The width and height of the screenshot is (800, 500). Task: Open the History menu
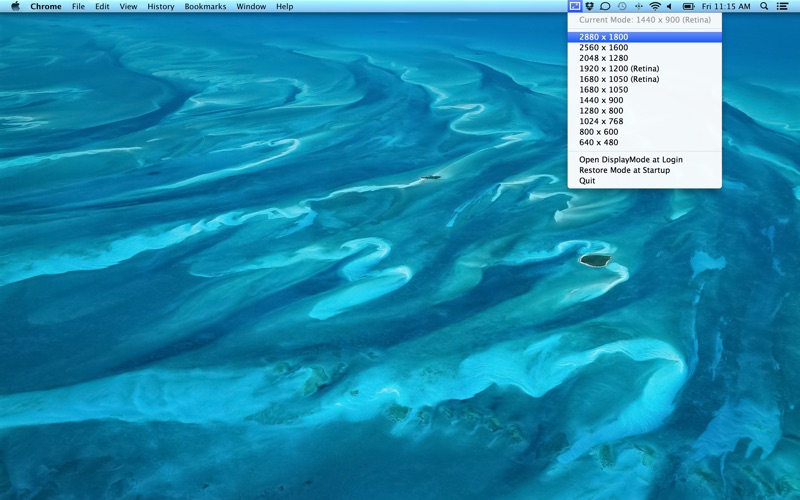pos(161,6)
